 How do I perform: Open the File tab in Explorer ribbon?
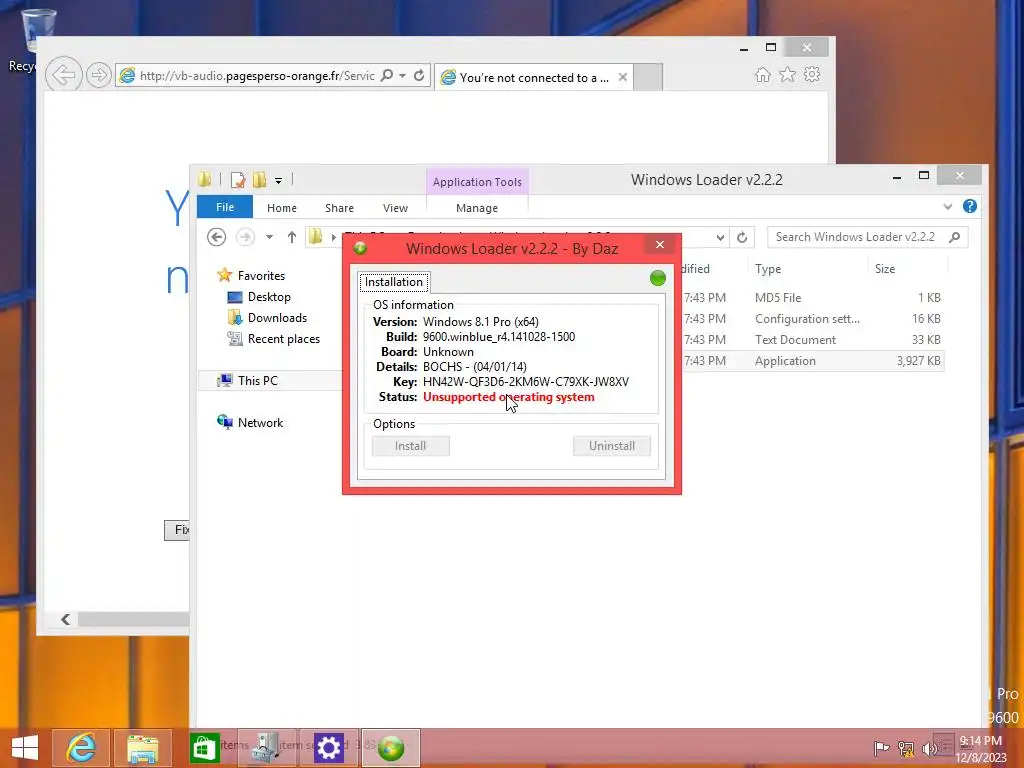click(225, 207)
